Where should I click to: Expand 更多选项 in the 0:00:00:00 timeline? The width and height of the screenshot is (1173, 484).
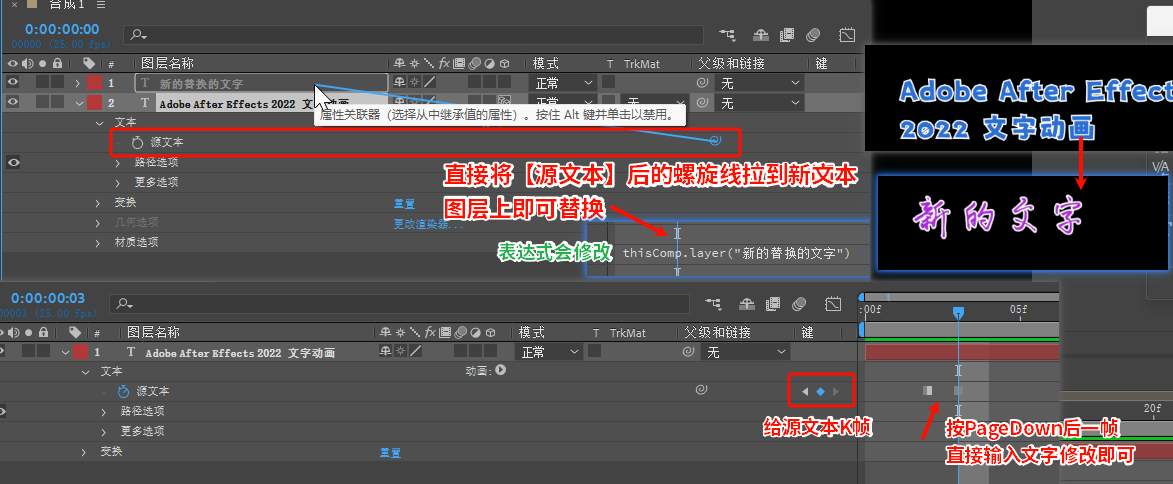118,182
